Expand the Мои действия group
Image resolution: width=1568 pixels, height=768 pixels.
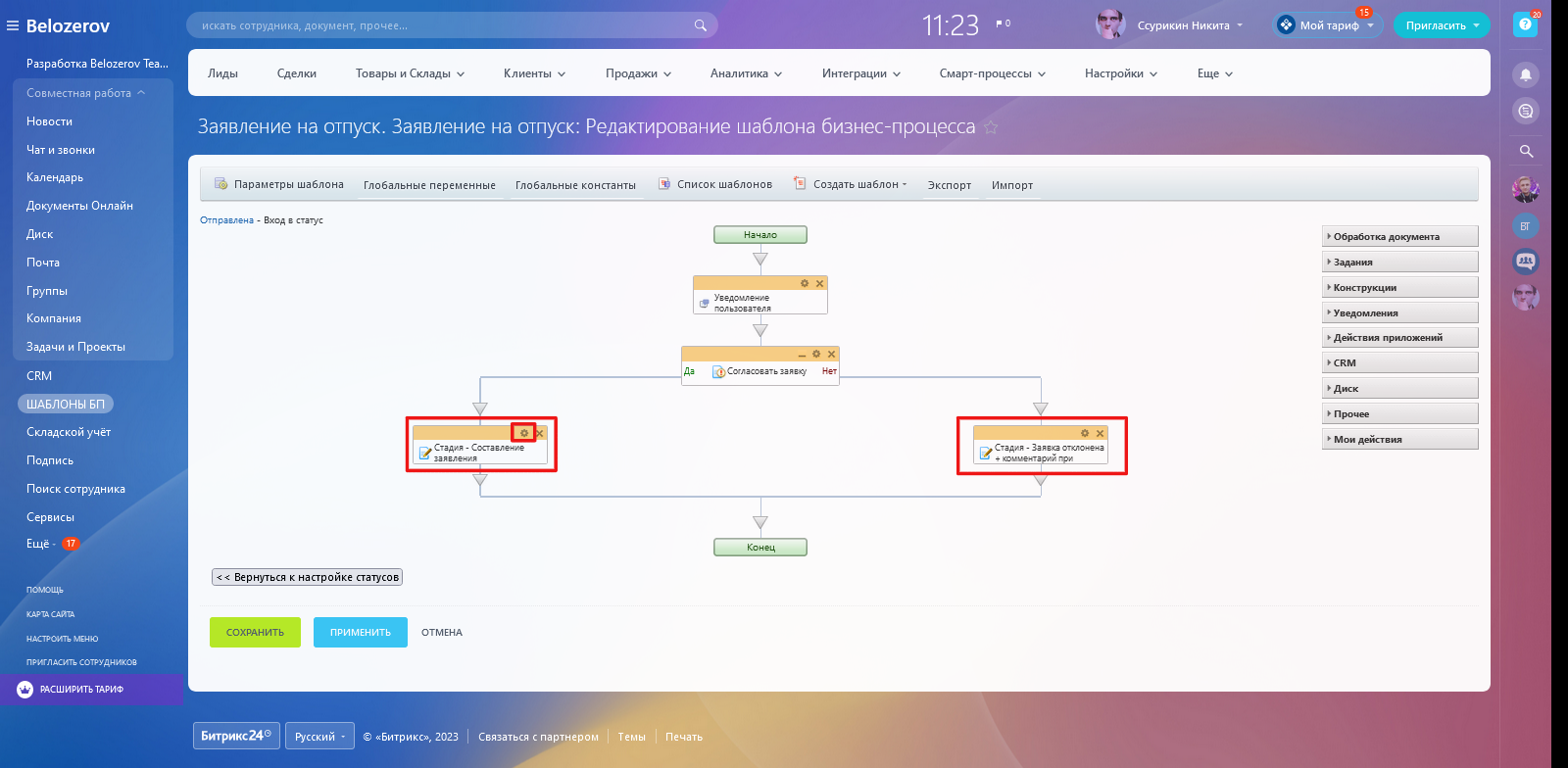[x=1399, y=440]
